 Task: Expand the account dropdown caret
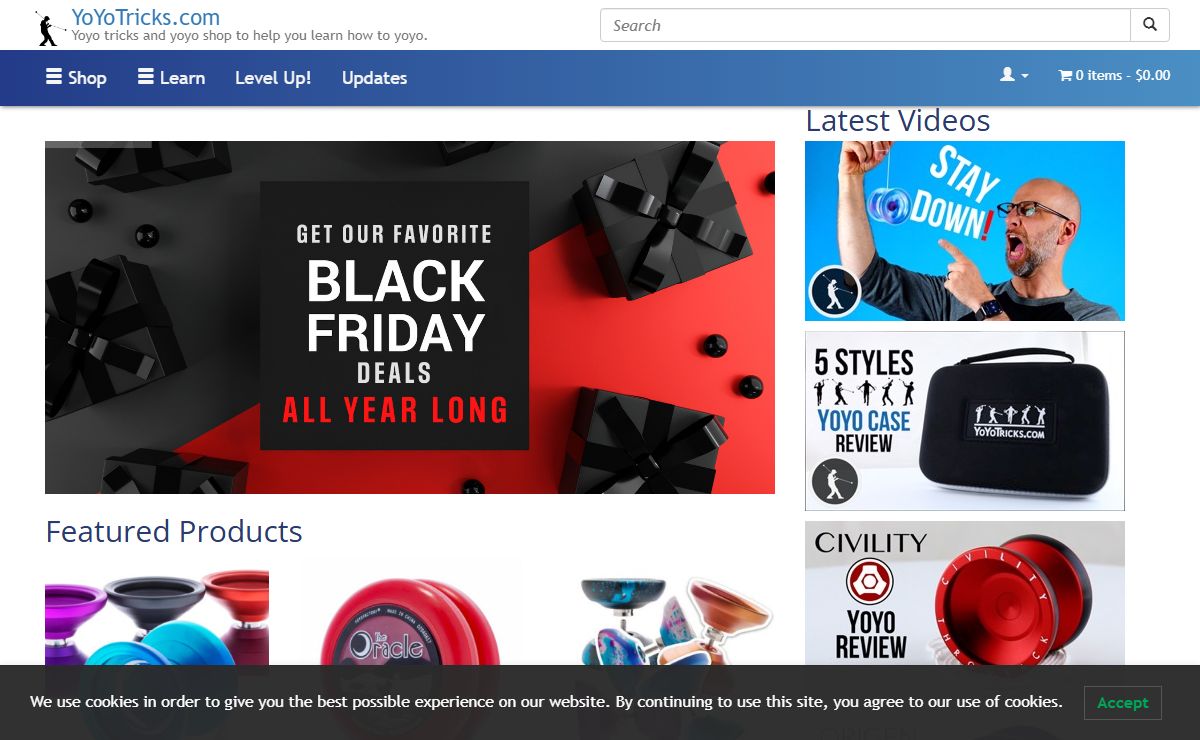click(x=1025, y=76)
